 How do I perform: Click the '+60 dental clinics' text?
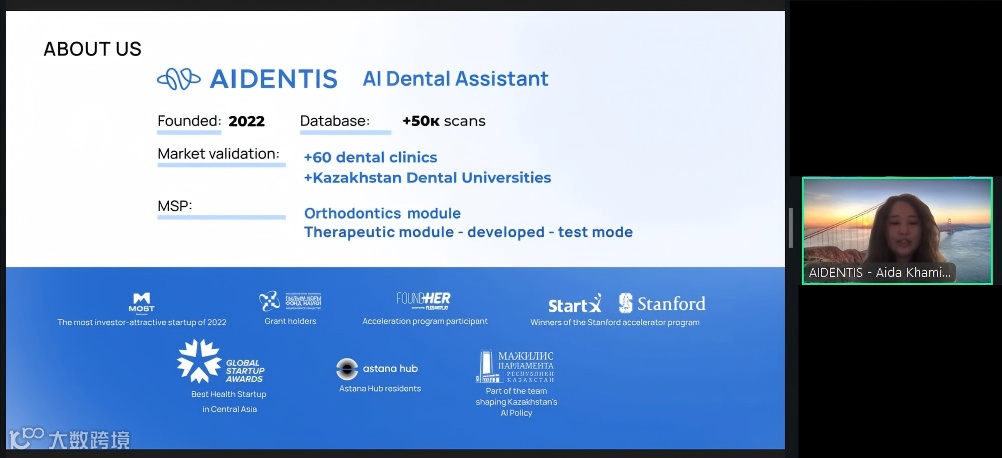371,157
